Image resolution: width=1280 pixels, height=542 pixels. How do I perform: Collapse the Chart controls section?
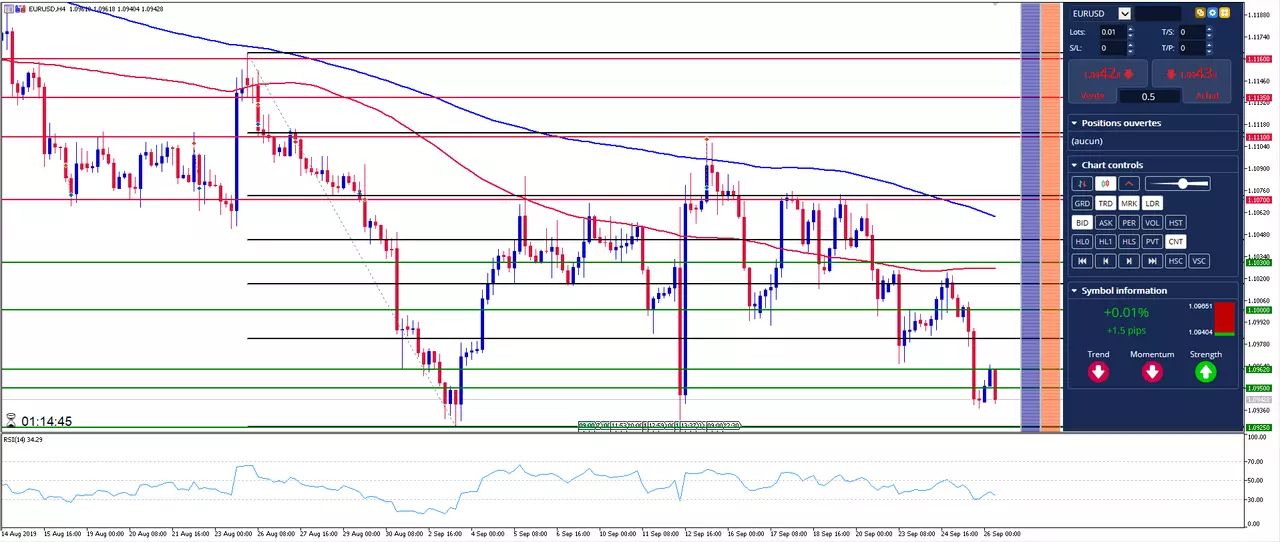point(1074,165)
